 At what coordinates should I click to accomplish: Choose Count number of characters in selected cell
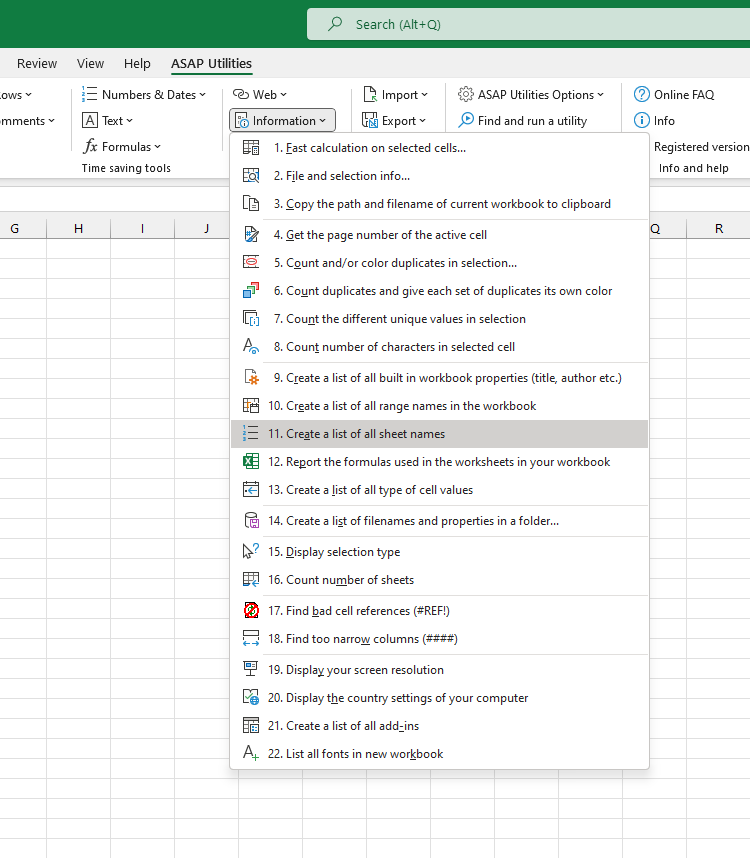[439, 346]
